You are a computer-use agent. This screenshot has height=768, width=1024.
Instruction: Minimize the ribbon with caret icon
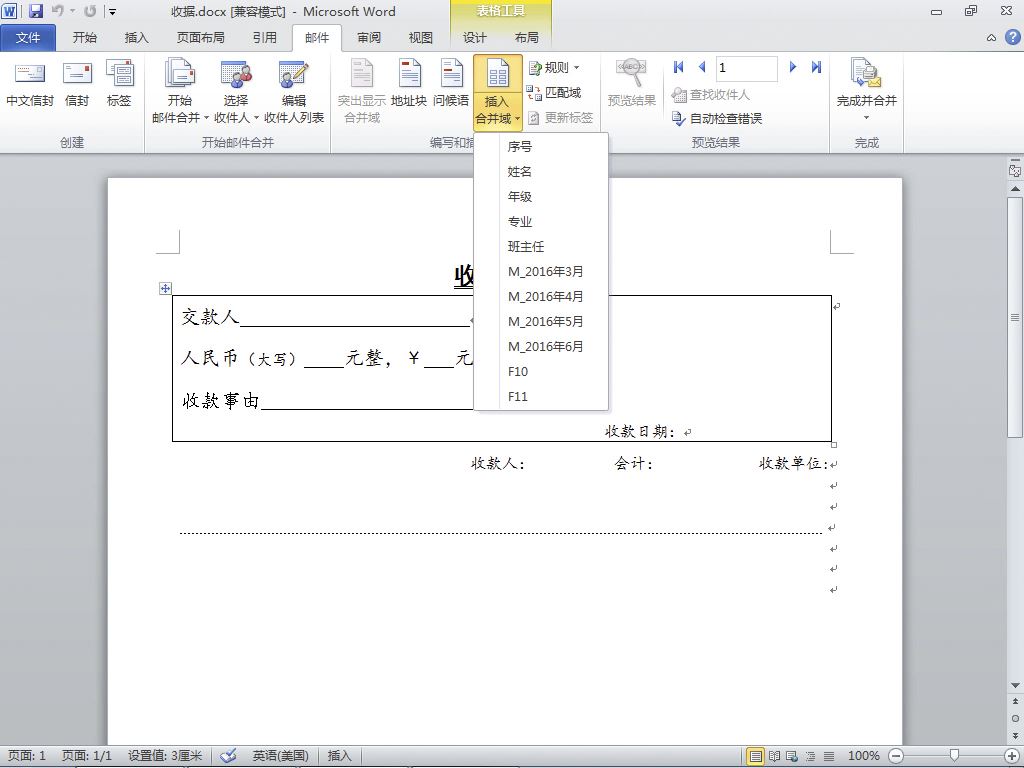tap(991, 38)
